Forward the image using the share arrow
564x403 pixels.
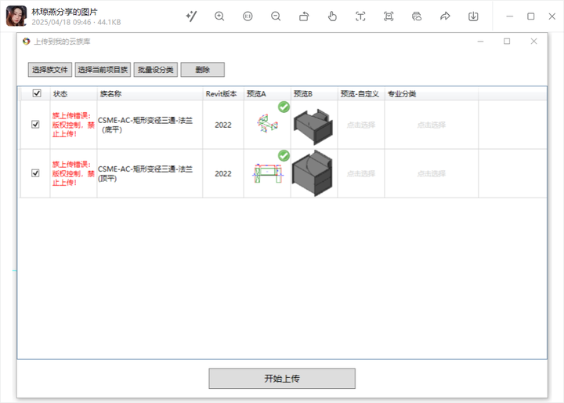(x=445, y=16)
